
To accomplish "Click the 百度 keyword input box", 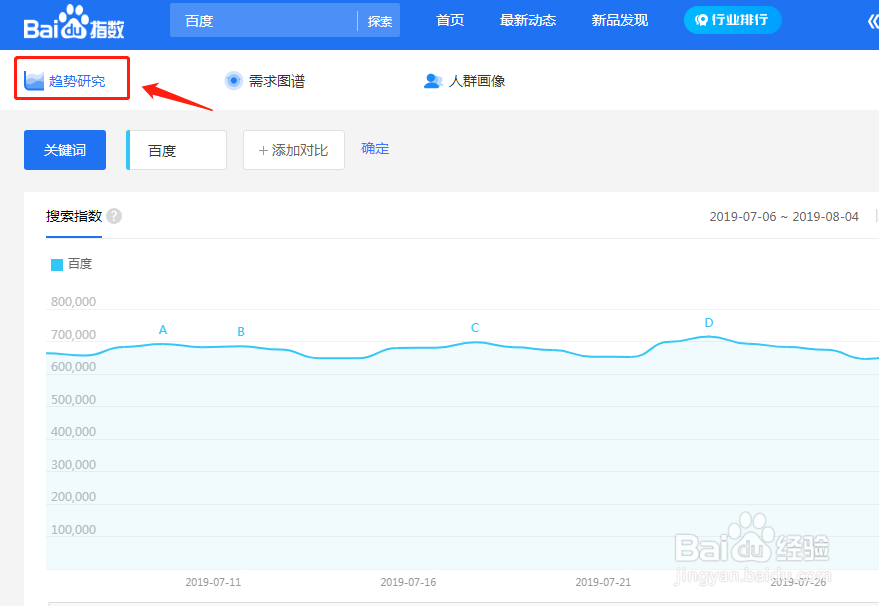I will [177, 150].
